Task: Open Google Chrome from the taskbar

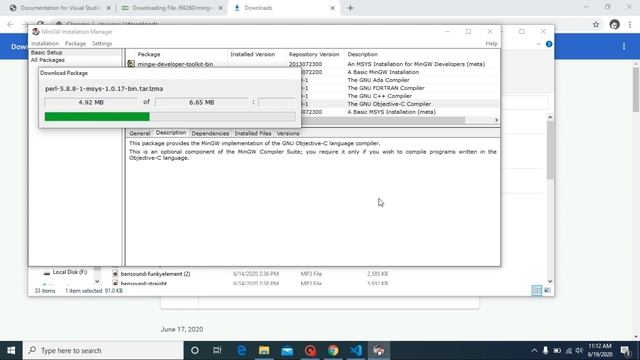Action: click(x=333, y=350)
